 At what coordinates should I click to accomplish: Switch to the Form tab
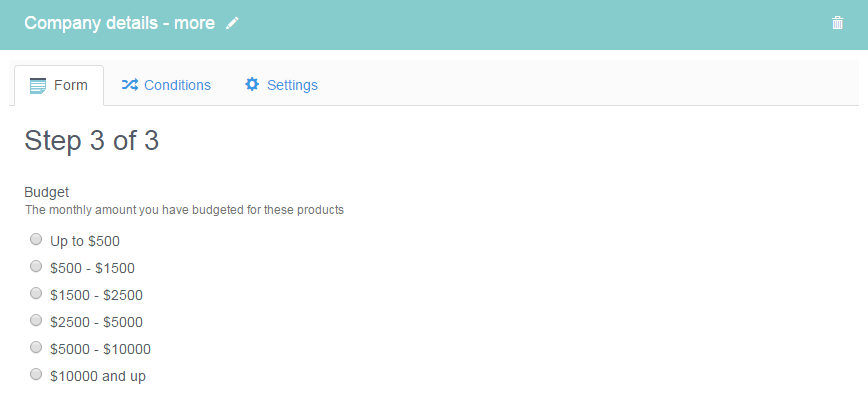click(x=59, y=85)
